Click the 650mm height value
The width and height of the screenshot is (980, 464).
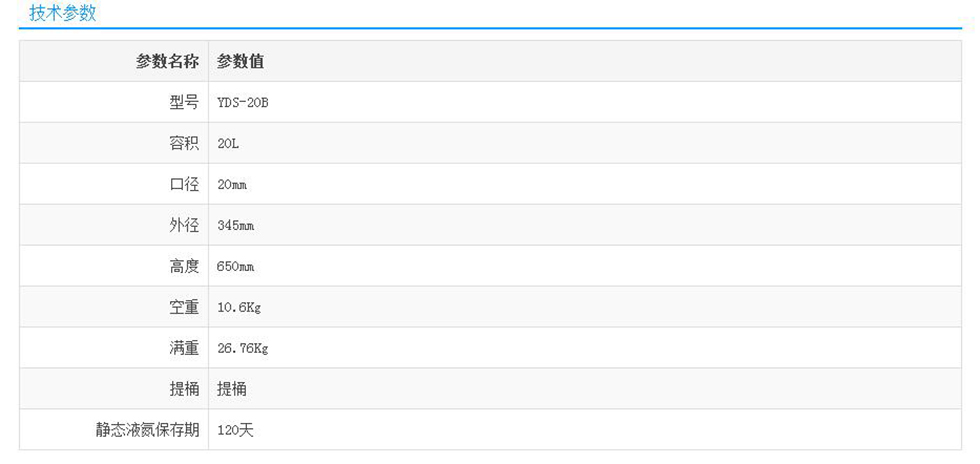coord(235,267)
